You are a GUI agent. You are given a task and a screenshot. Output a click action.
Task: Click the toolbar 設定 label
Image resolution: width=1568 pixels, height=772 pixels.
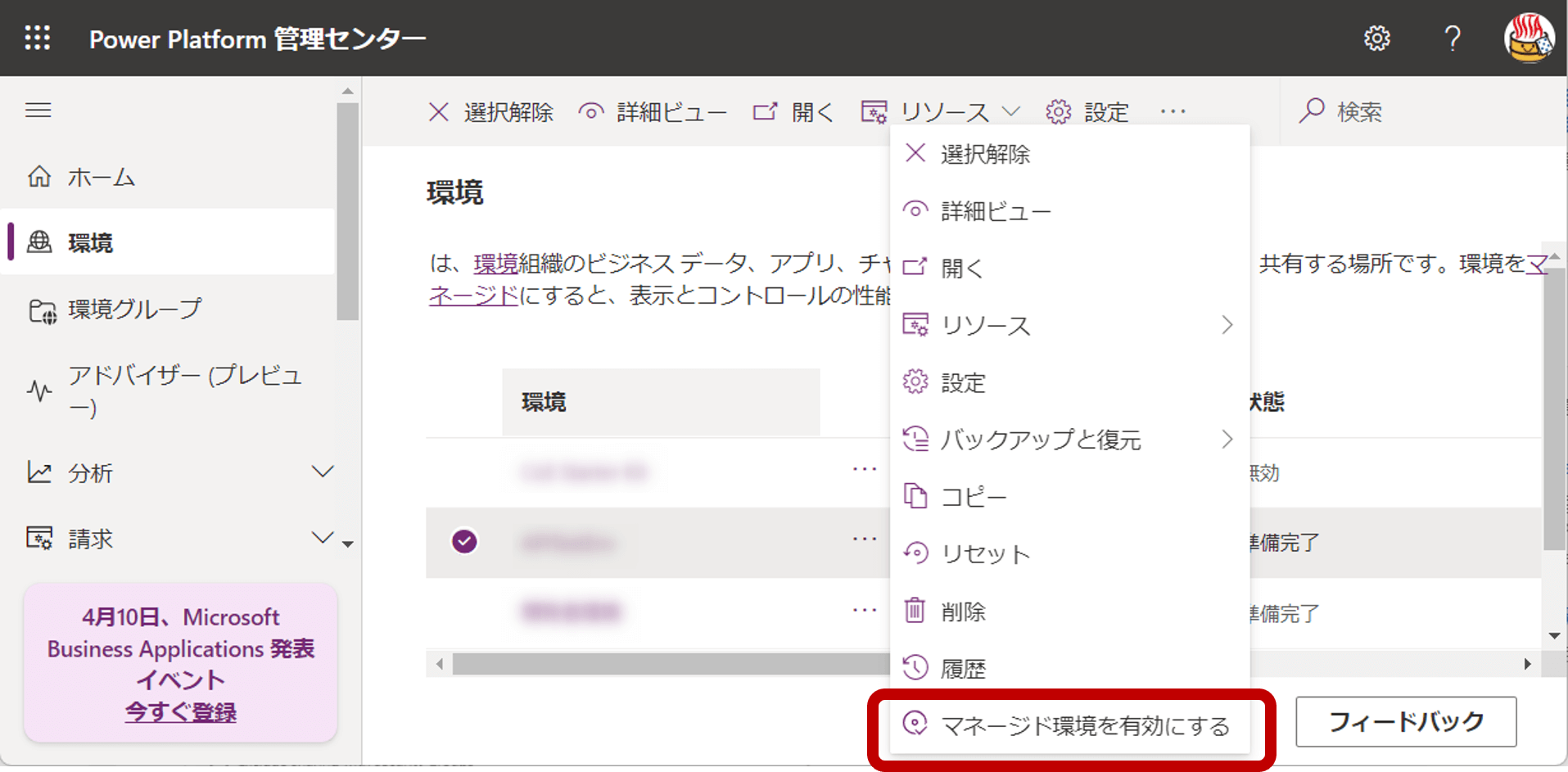tap(1106, 112)
